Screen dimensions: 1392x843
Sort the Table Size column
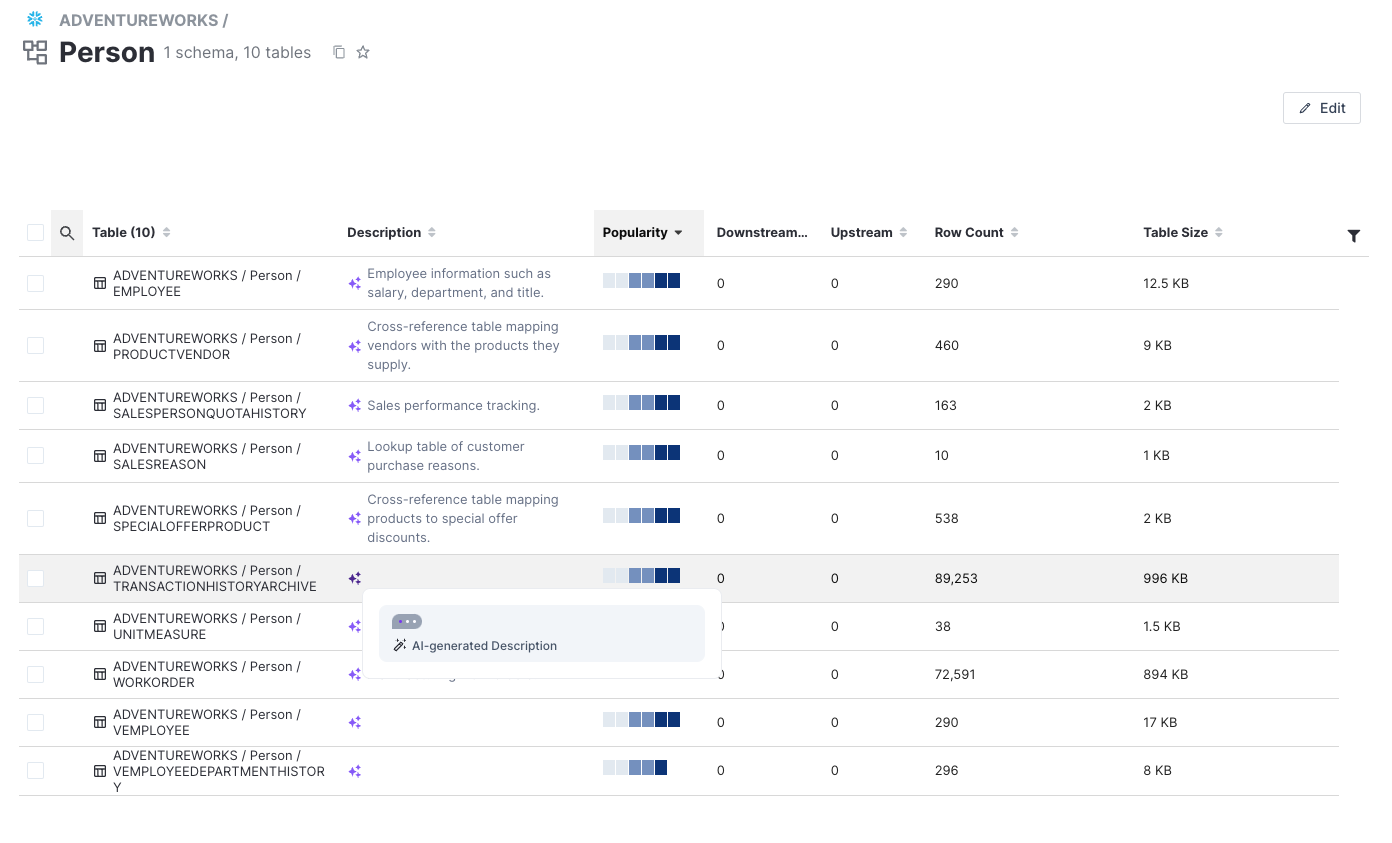pyautogui.click(x=1219, y=233)
